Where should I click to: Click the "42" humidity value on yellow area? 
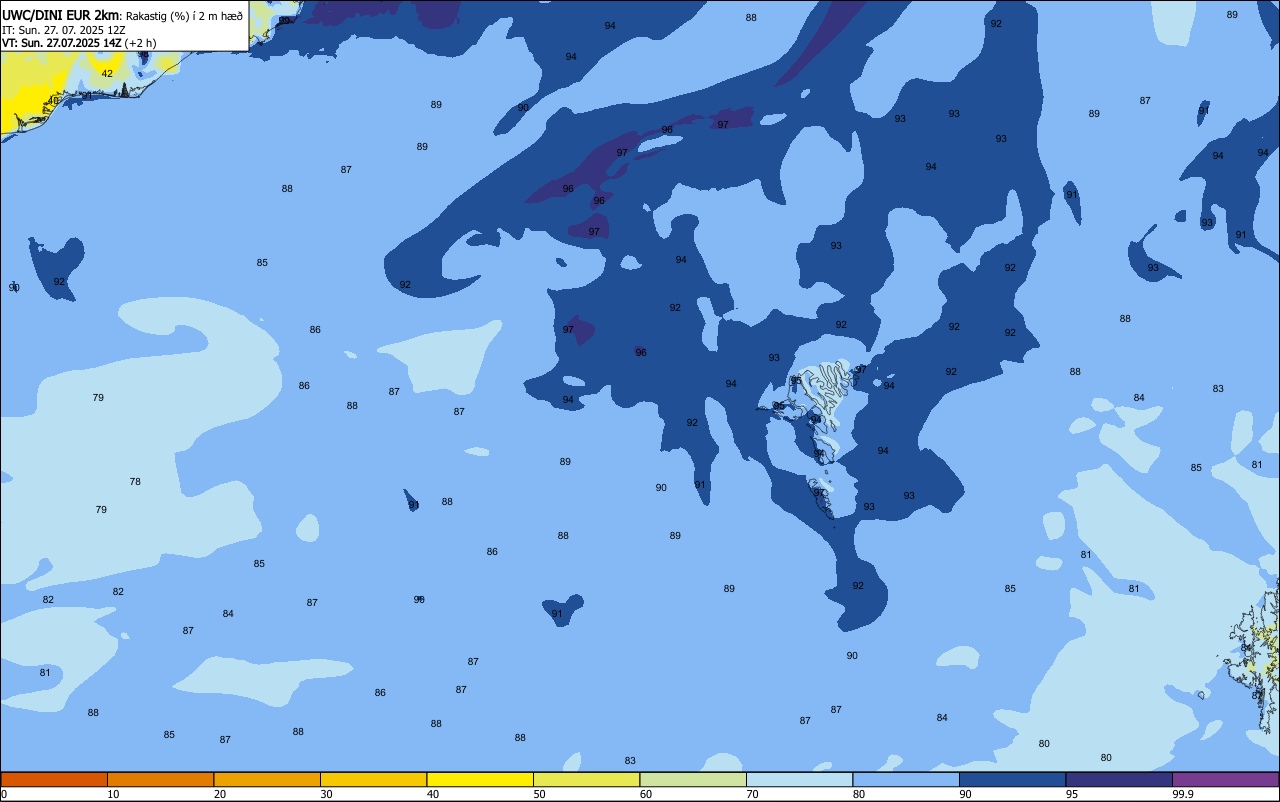point(107,74)
